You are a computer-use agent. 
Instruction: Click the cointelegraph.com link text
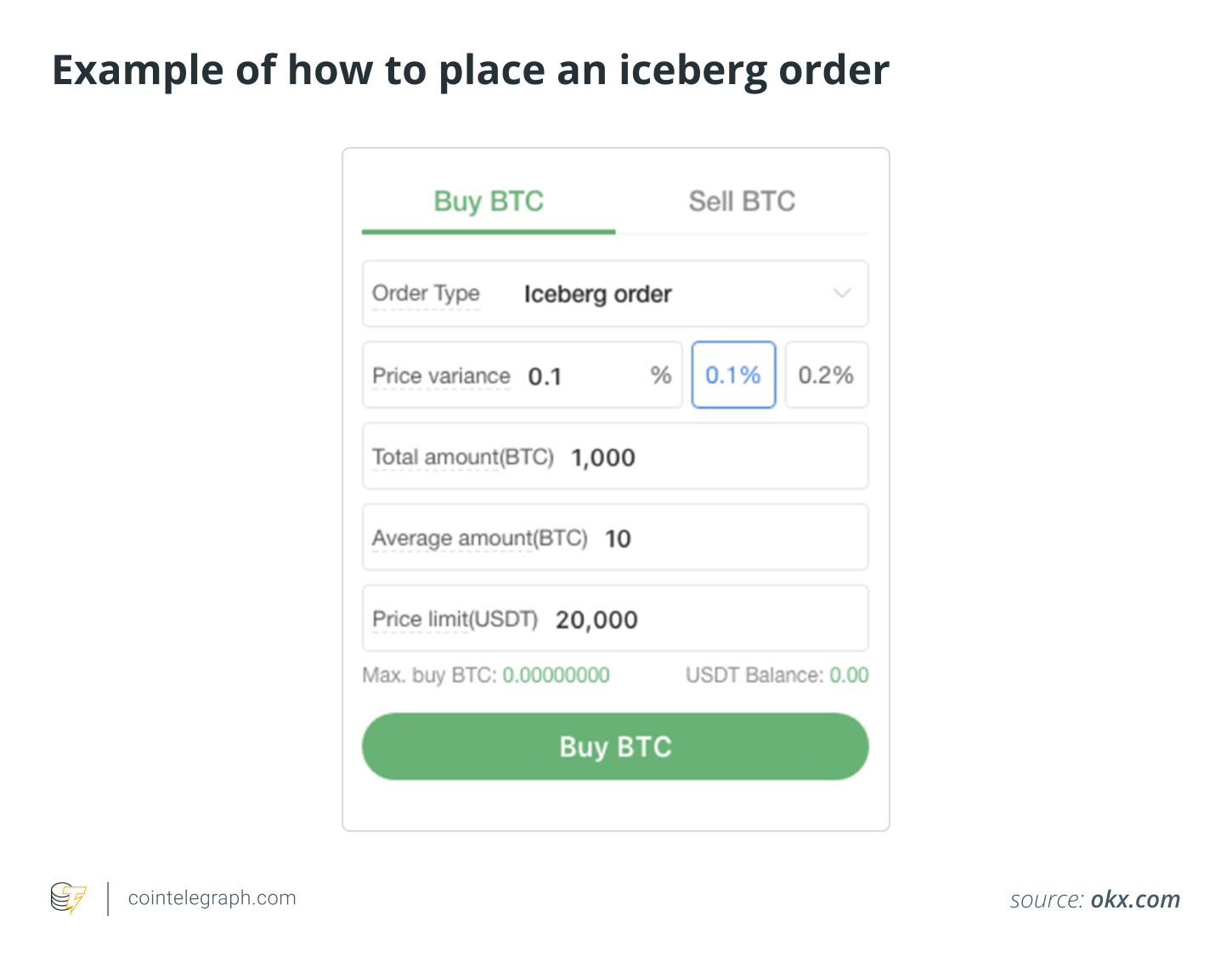coord(212,898)
